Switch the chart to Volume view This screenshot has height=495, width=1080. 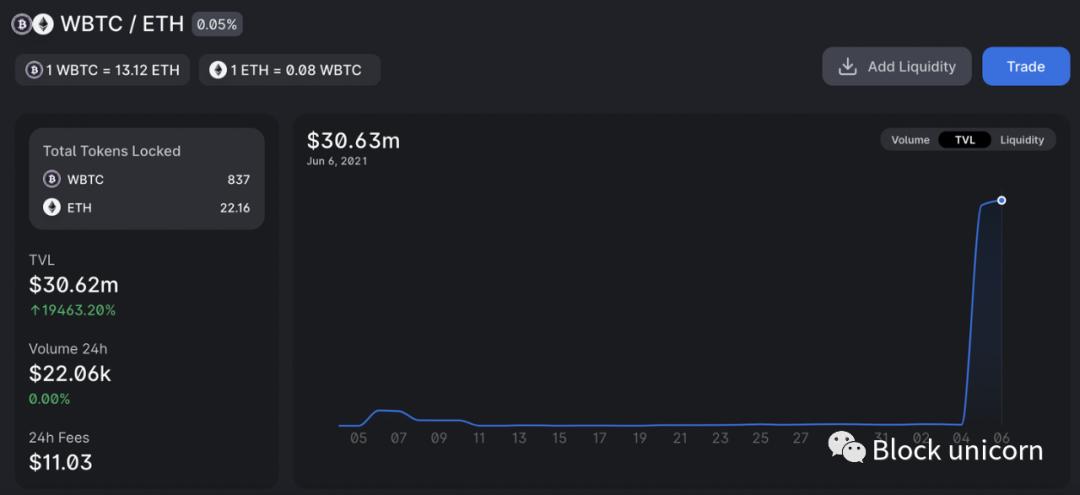(910, 140)
